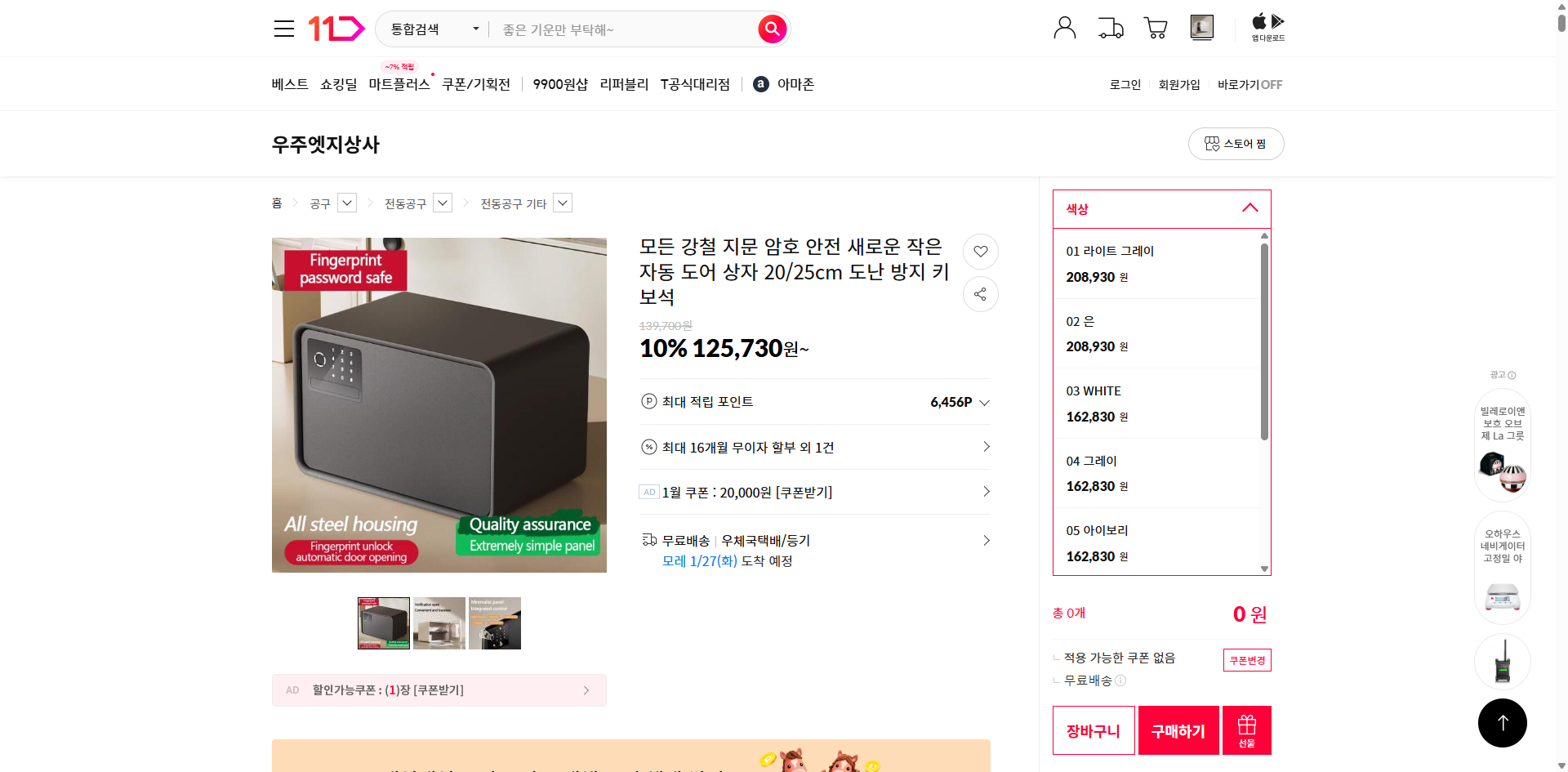Click the 선물 gift icon button
Image resolution: width=1568 pixels, height=772 pixels.
point(1245,730)
